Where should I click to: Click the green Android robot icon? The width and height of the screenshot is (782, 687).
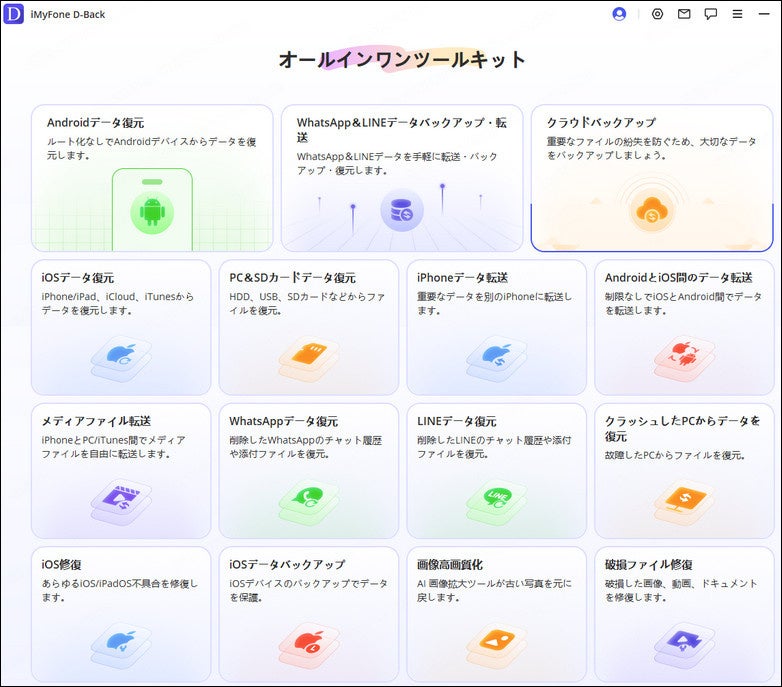(x=152, y=212)
